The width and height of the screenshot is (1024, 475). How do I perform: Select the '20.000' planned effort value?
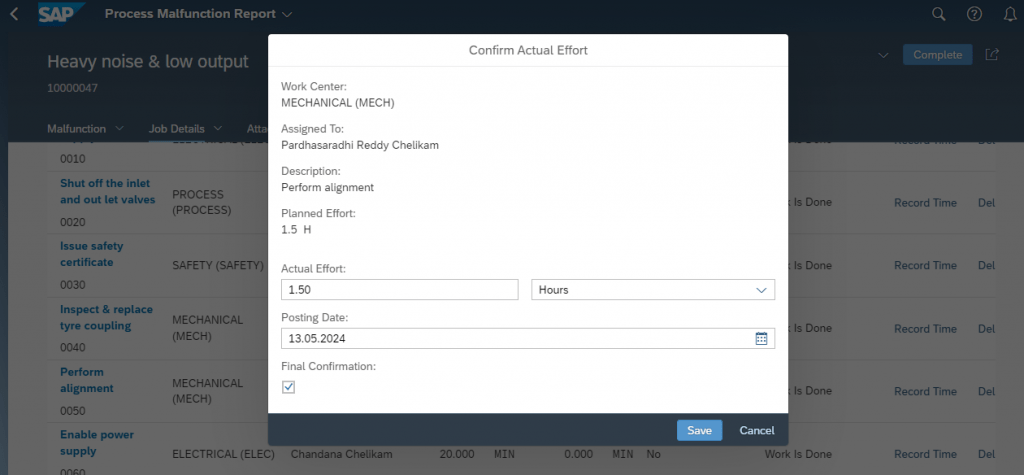[457, 454]
